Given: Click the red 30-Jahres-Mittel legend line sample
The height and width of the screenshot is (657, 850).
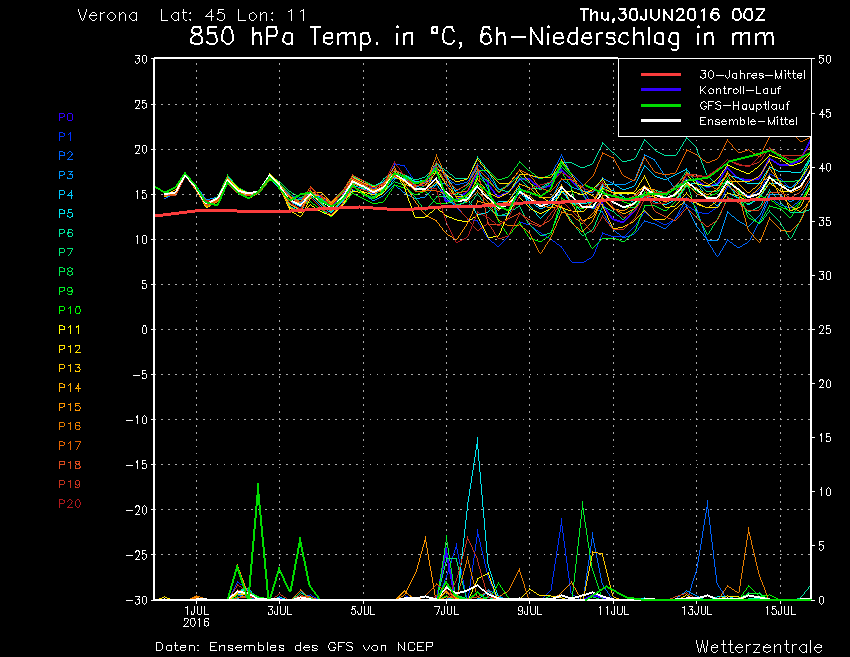Looking at the screenshot, I should coord(661,75).
